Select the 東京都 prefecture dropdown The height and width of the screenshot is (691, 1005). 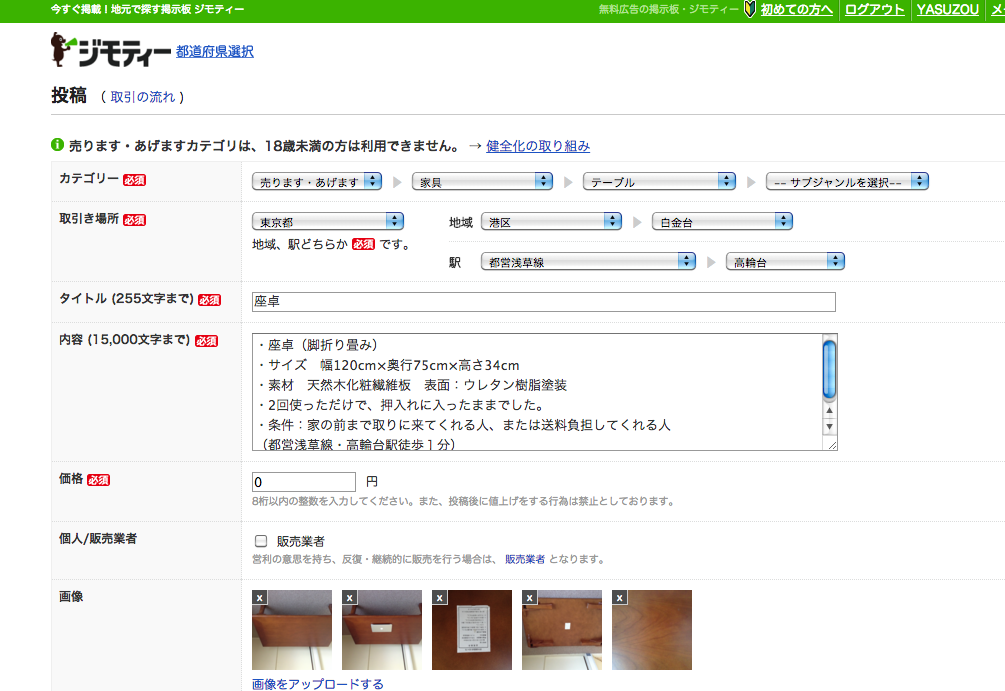tap(327, 221)
